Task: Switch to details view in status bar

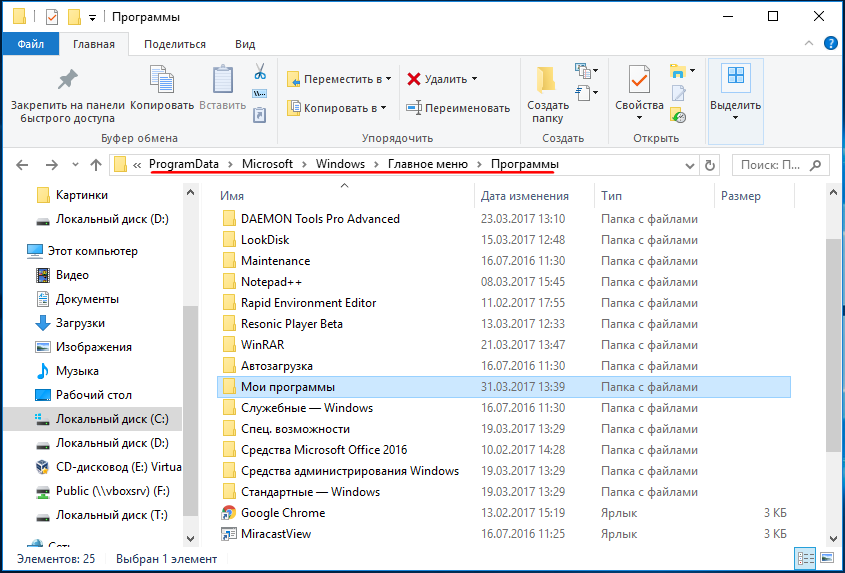Action: point(806,557)
